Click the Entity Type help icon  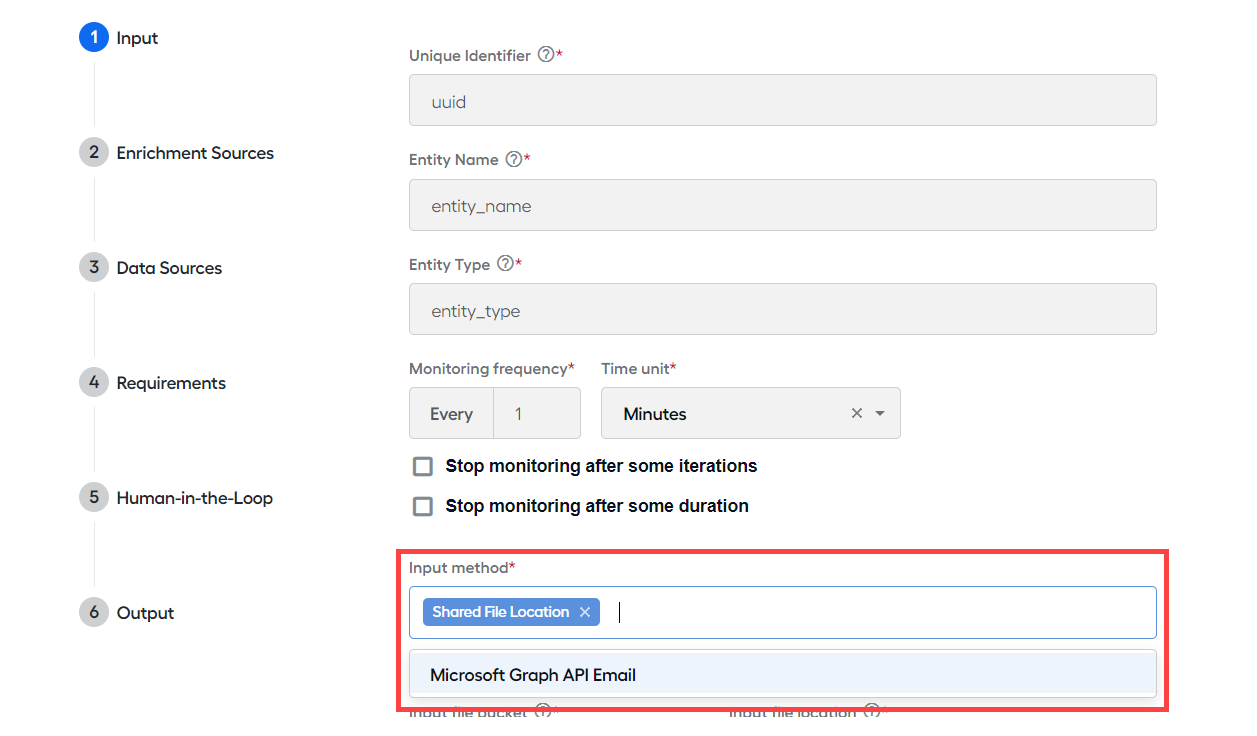pyautogui.click(x=505, y=264)
